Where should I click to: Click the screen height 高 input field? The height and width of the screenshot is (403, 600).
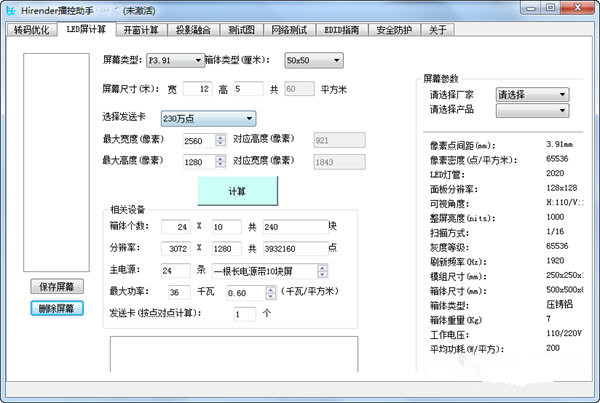tap(248, 89)
